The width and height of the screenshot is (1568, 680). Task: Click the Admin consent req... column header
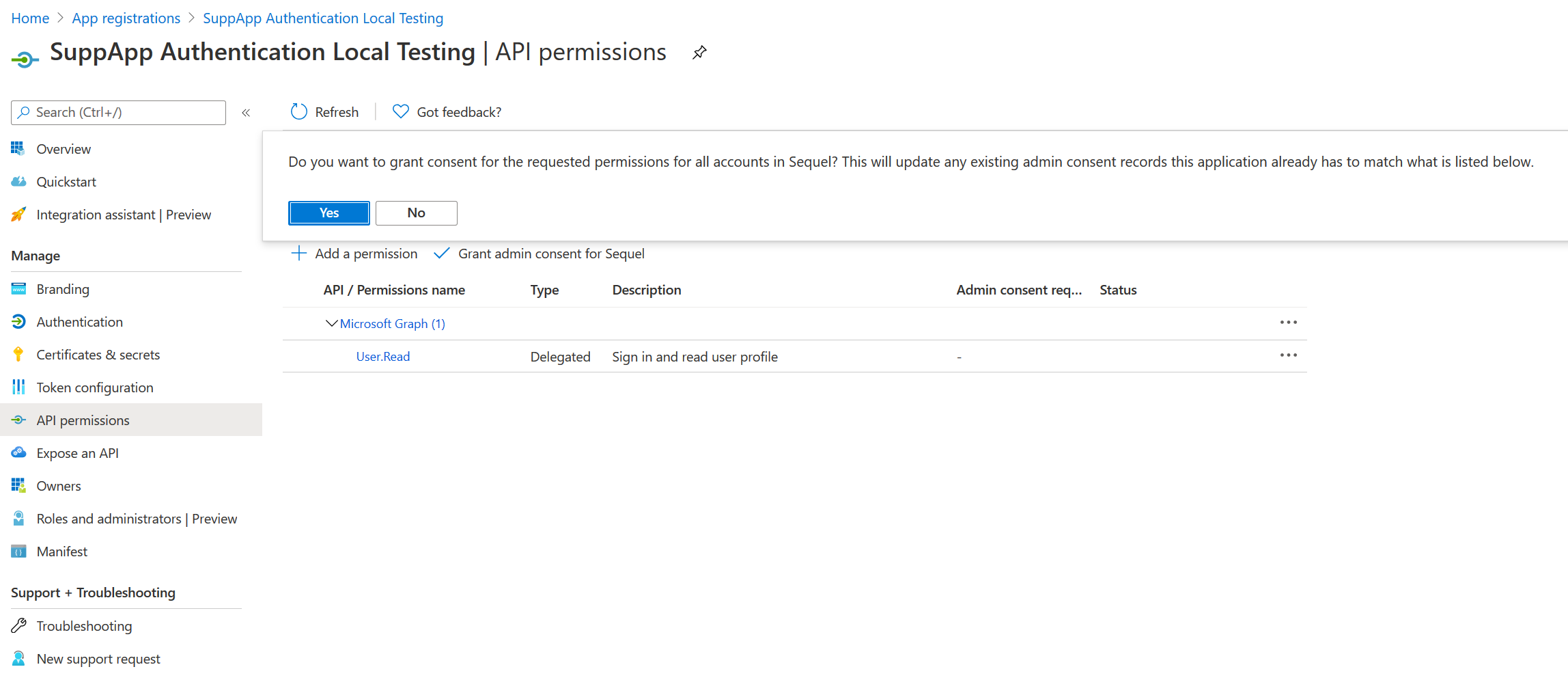click(1019, 290)
